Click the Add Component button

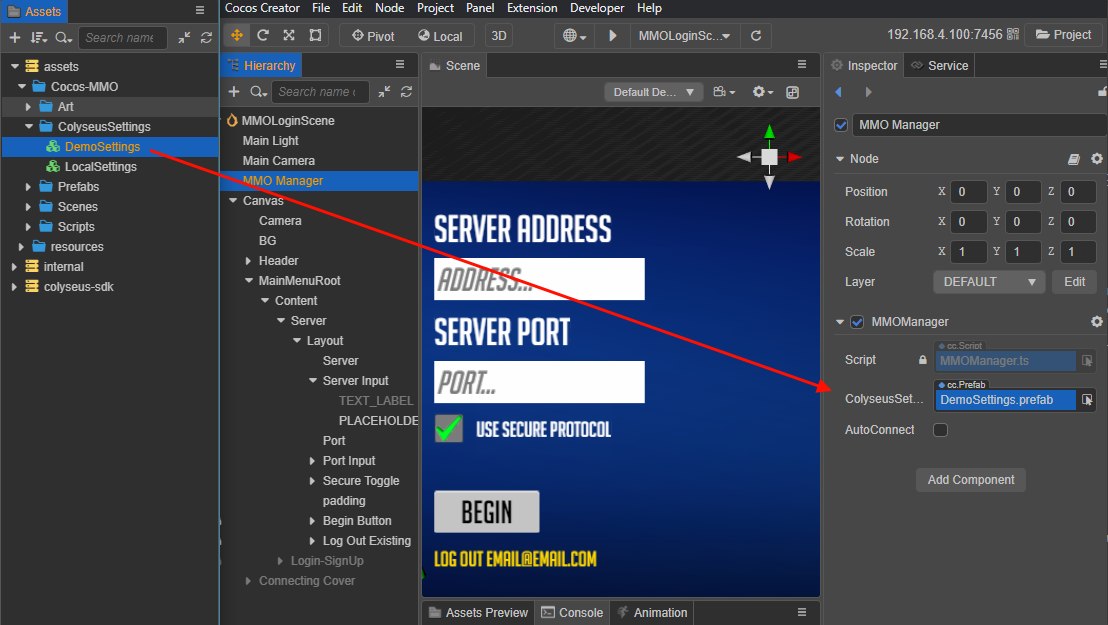click(x=970, y=480)
